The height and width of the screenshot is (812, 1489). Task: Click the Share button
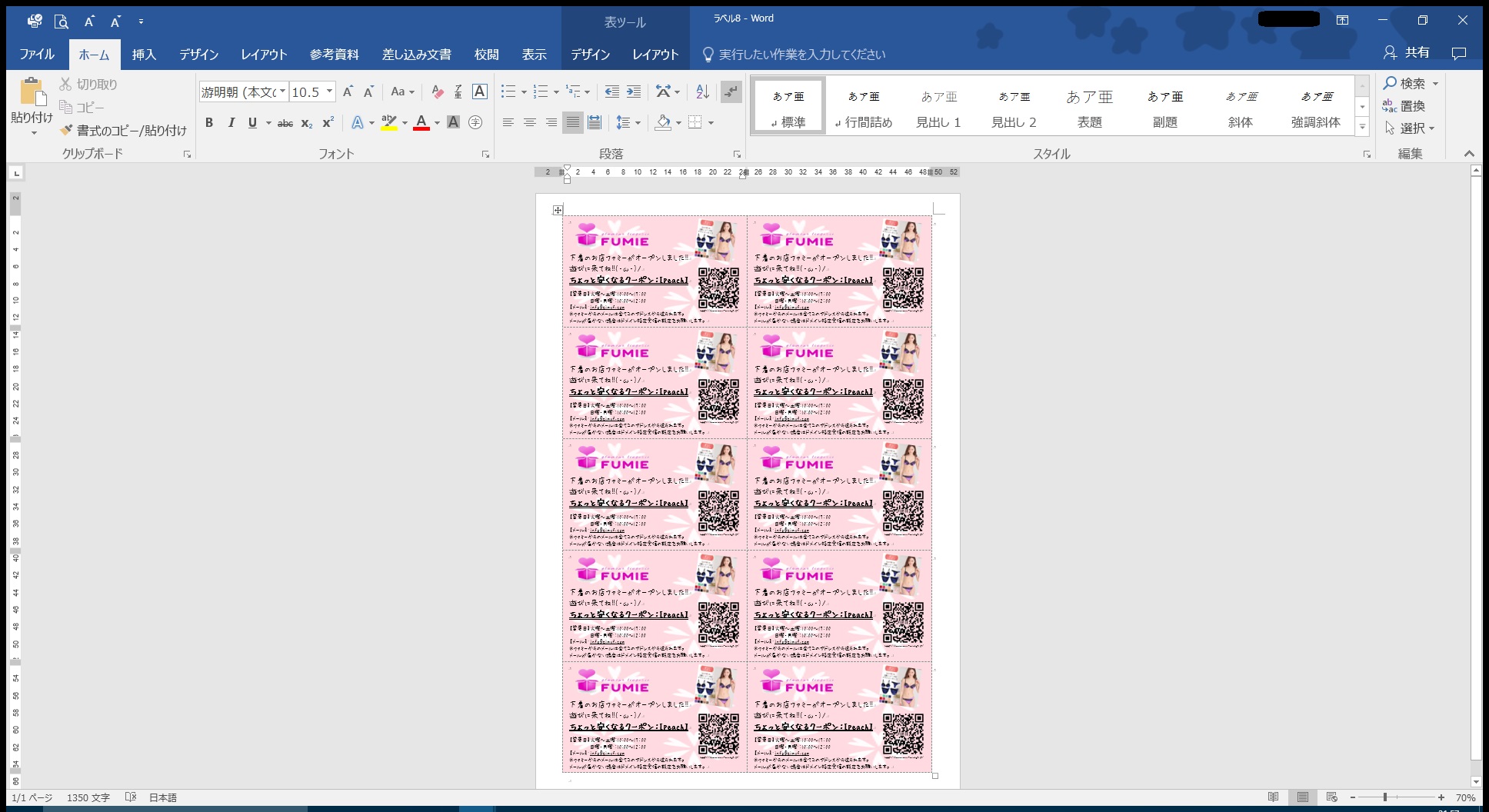(1407, 52)
